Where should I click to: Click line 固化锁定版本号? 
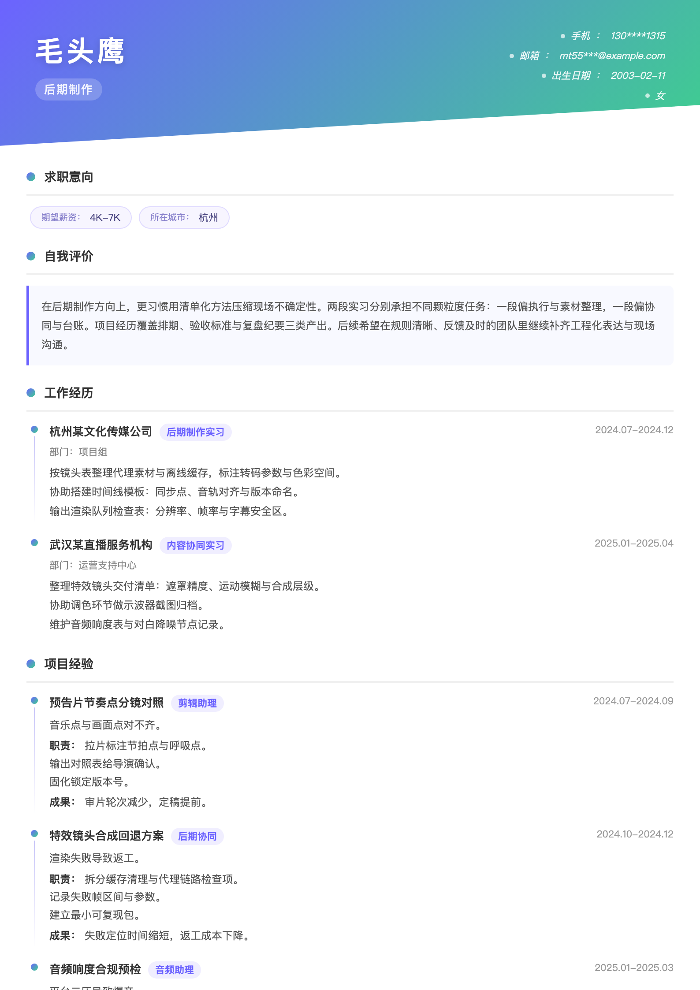(90, 782)
